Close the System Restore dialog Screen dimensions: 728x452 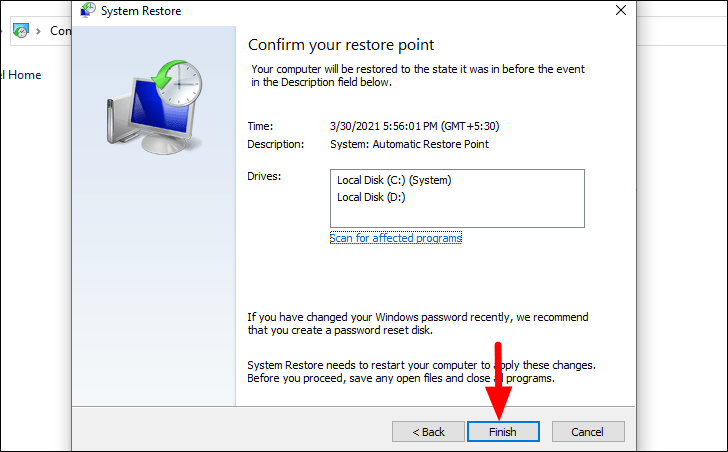[x=621, y=10]
